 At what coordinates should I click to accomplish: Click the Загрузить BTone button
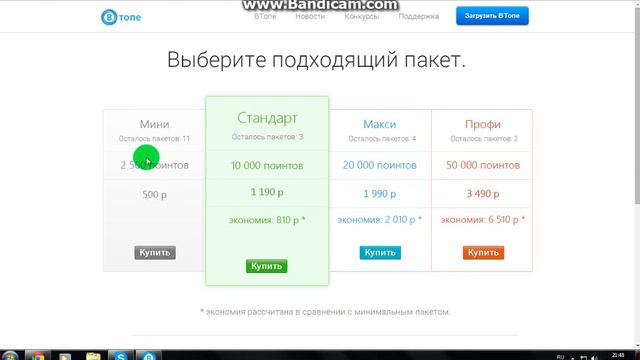click(492, 16)
